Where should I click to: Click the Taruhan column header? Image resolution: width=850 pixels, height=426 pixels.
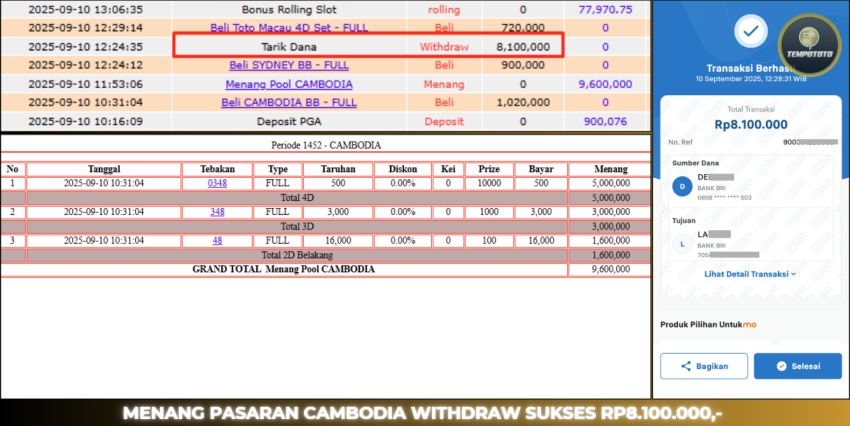pyautogui.click(x=338, y=169)
